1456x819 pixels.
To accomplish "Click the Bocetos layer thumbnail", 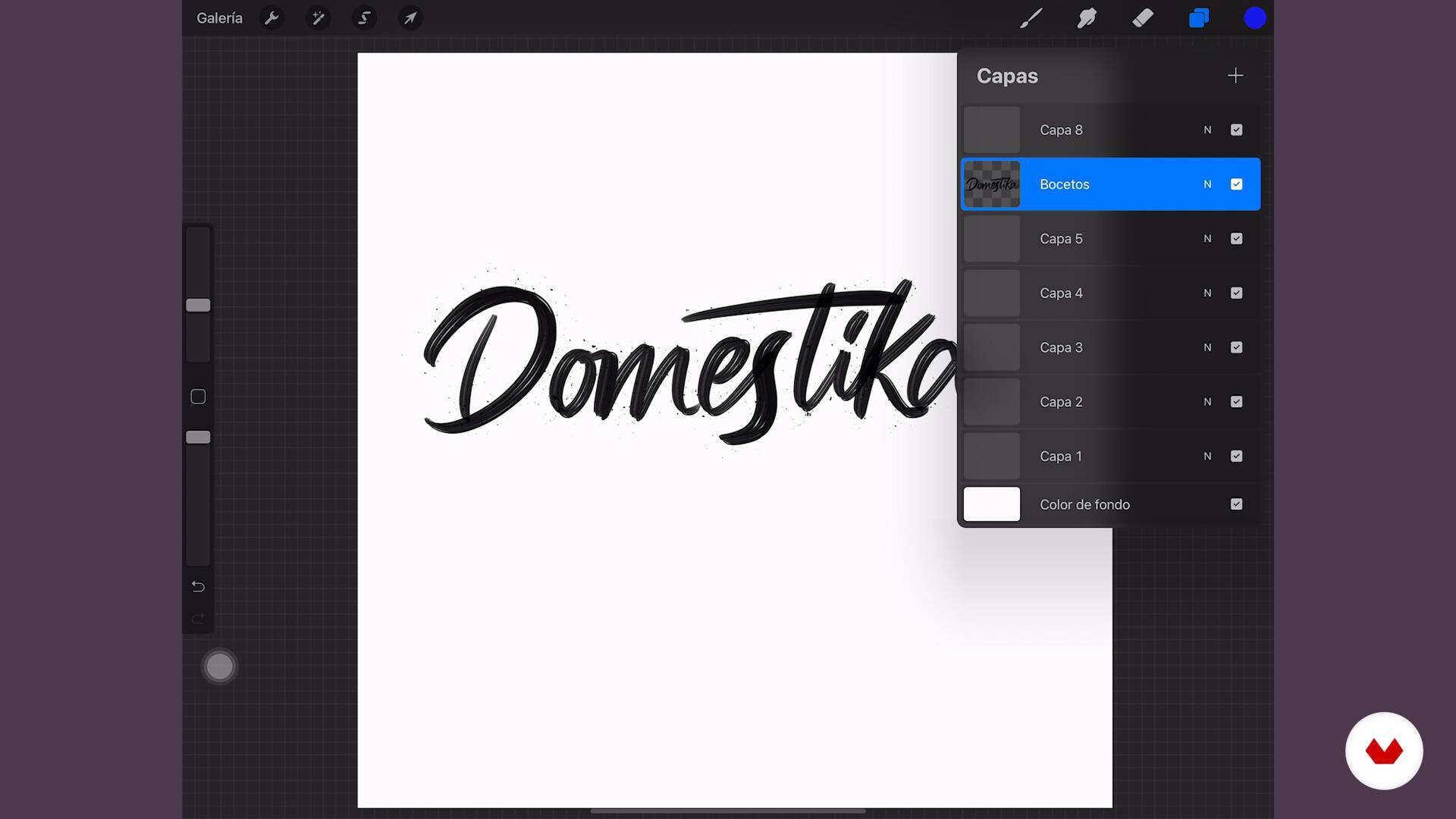I will (x=992, y=184).
